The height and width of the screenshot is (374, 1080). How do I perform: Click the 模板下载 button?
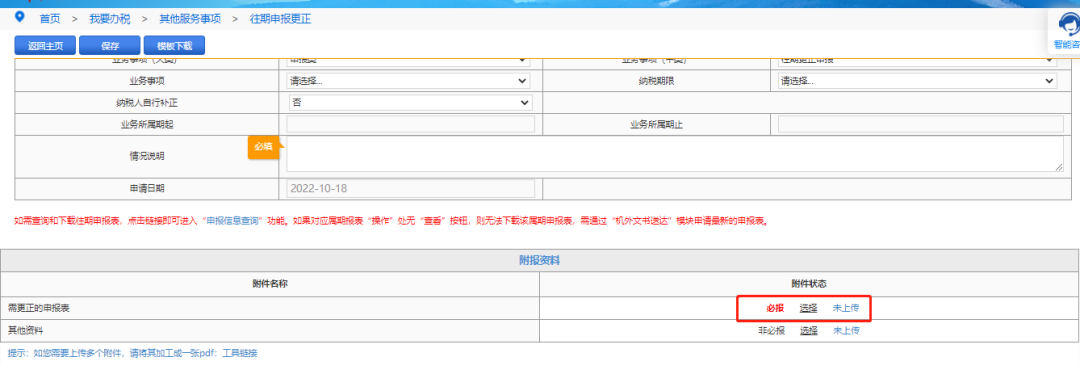point(174,46)
